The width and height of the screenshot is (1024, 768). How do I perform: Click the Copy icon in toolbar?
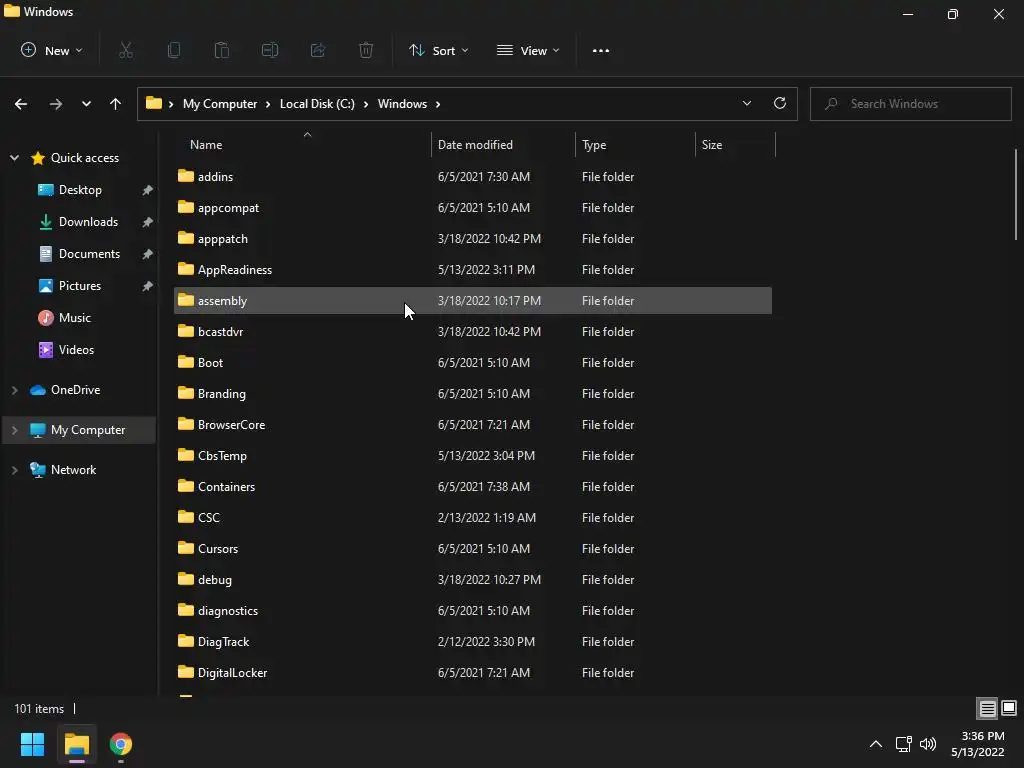tap(174, 50)
